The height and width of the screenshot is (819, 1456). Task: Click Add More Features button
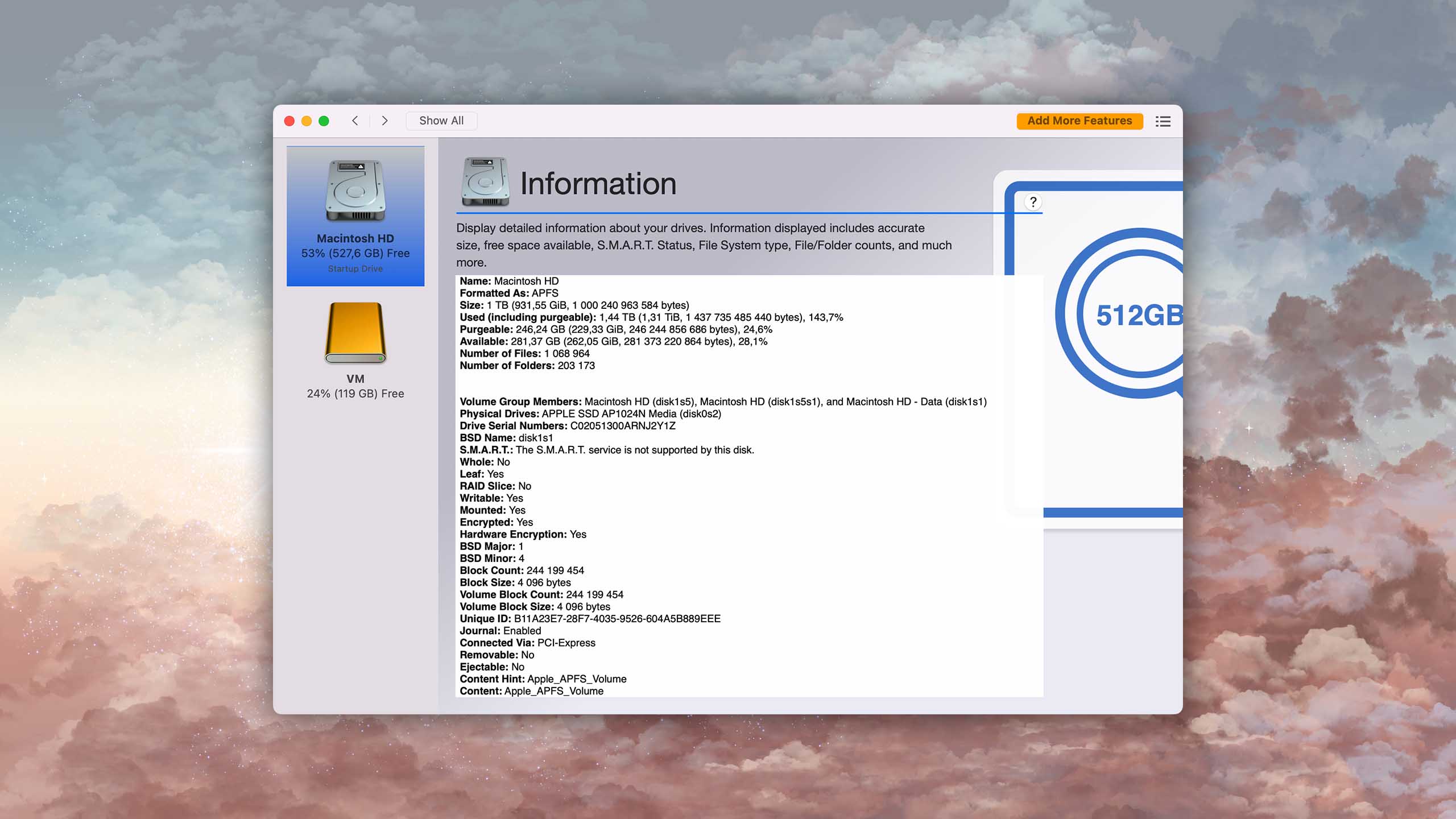pyautogui.click(x=1079, y=121)
